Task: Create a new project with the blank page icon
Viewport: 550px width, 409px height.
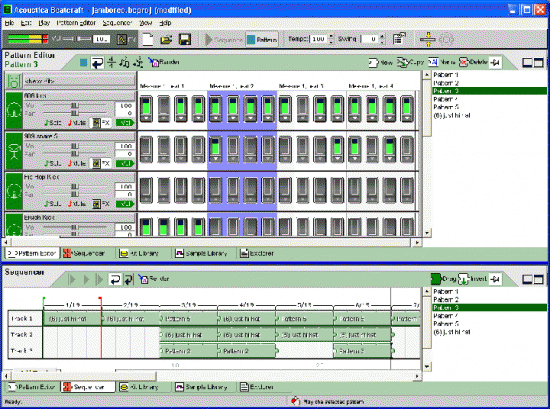Action: click(148, 39)
